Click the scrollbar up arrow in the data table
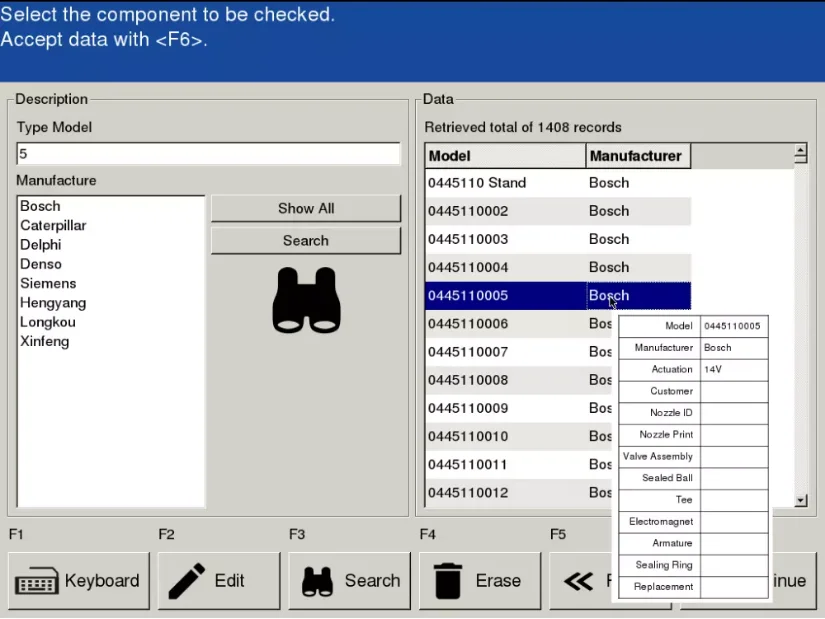 click(800, 153)
